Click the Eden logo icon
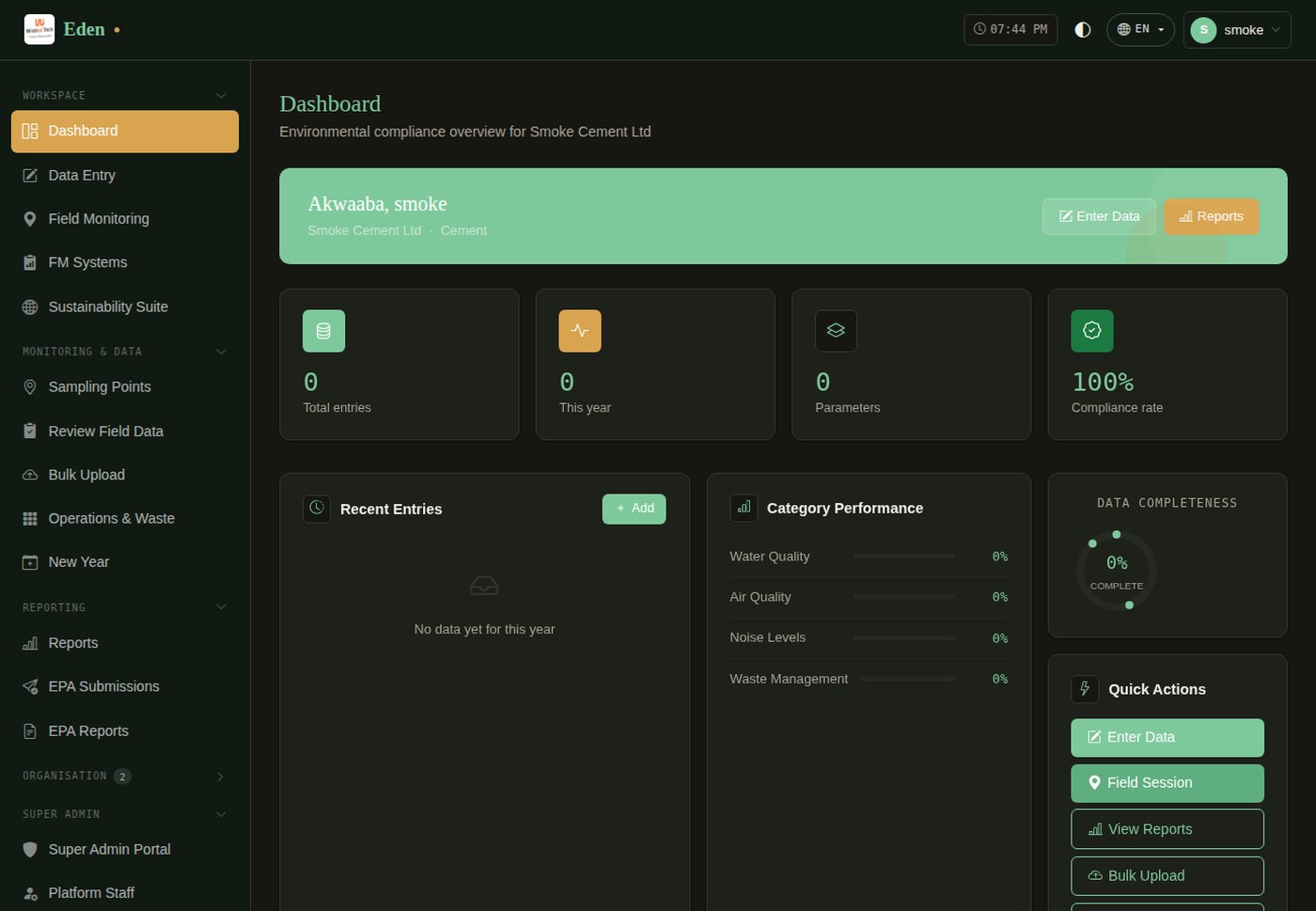This screenshot has height=911, width=1316. (x=39, y=29)
